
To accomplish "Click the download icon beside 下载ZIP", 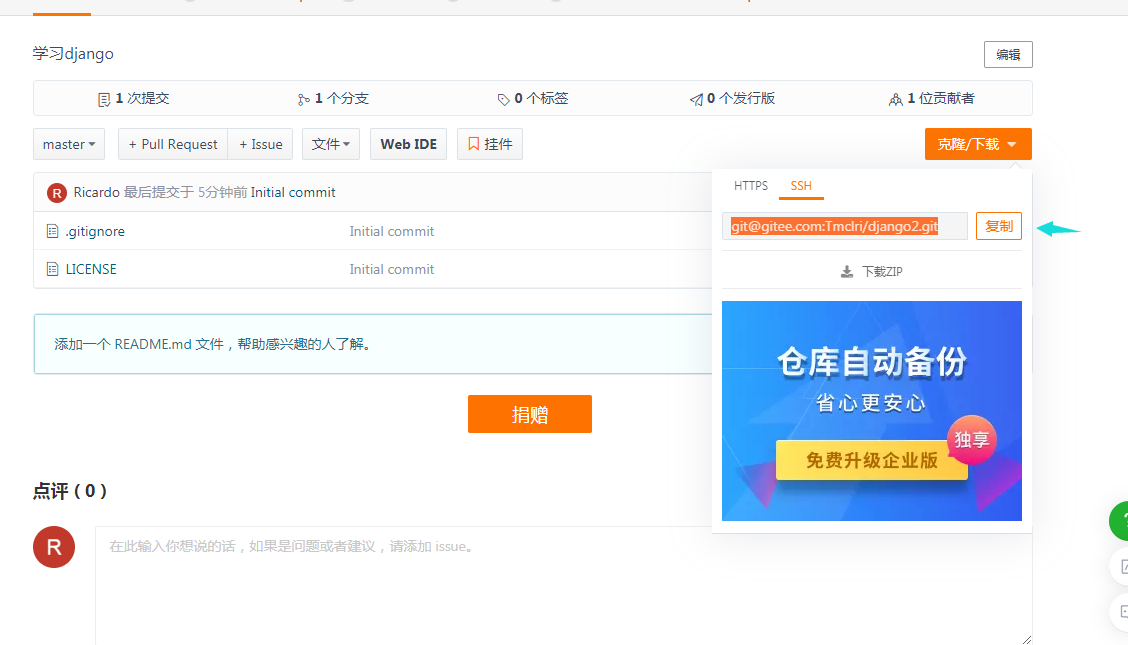I will point(847,271).
